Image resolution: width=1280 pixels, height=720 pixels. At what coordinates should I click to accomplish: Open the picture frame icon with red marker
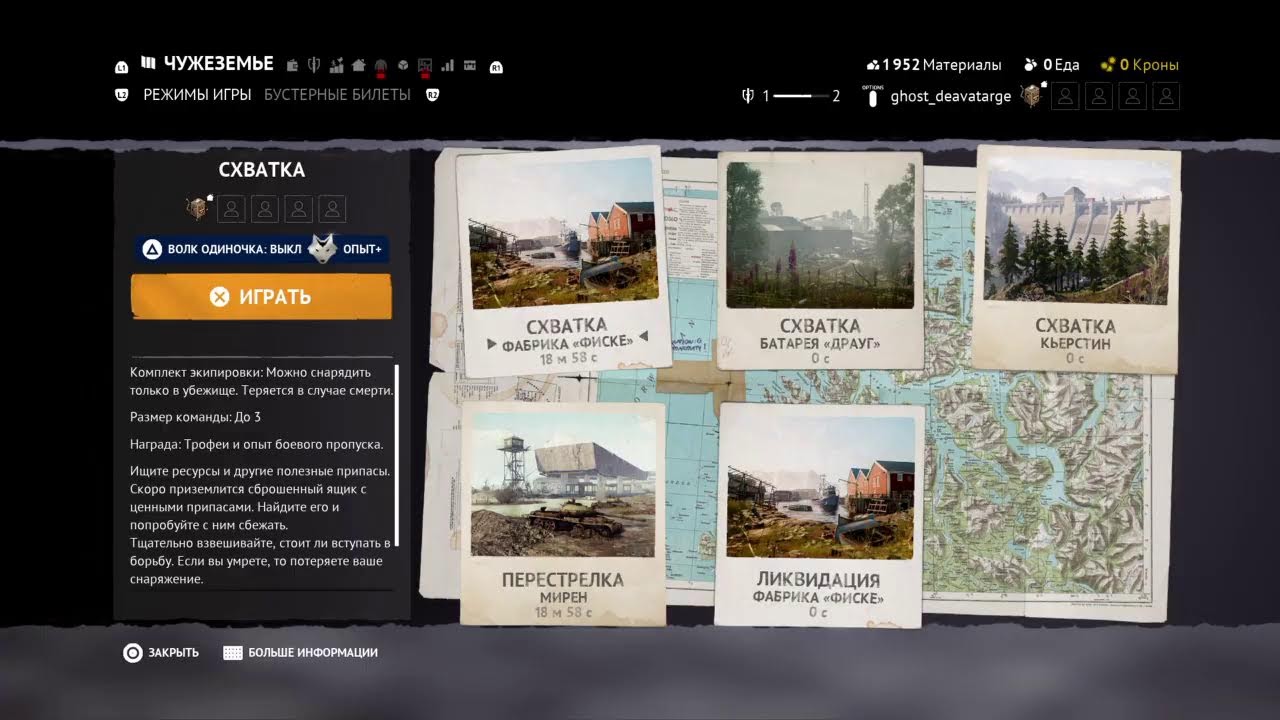point(425,67)
